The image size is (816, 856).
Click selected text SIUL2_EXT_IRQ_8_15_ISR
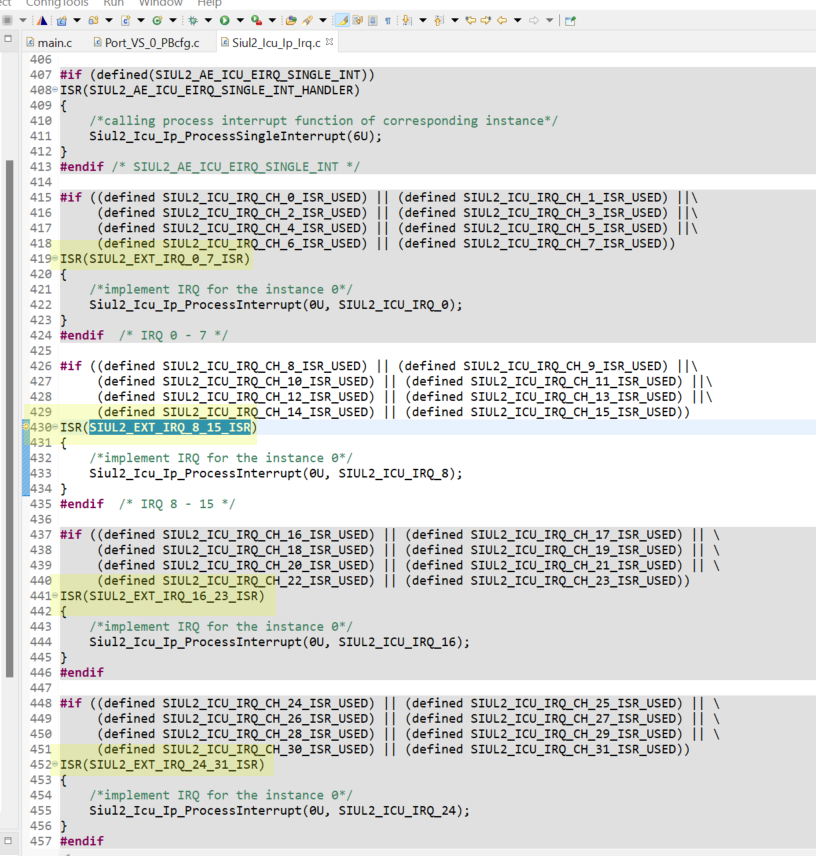tap(170, 427)
